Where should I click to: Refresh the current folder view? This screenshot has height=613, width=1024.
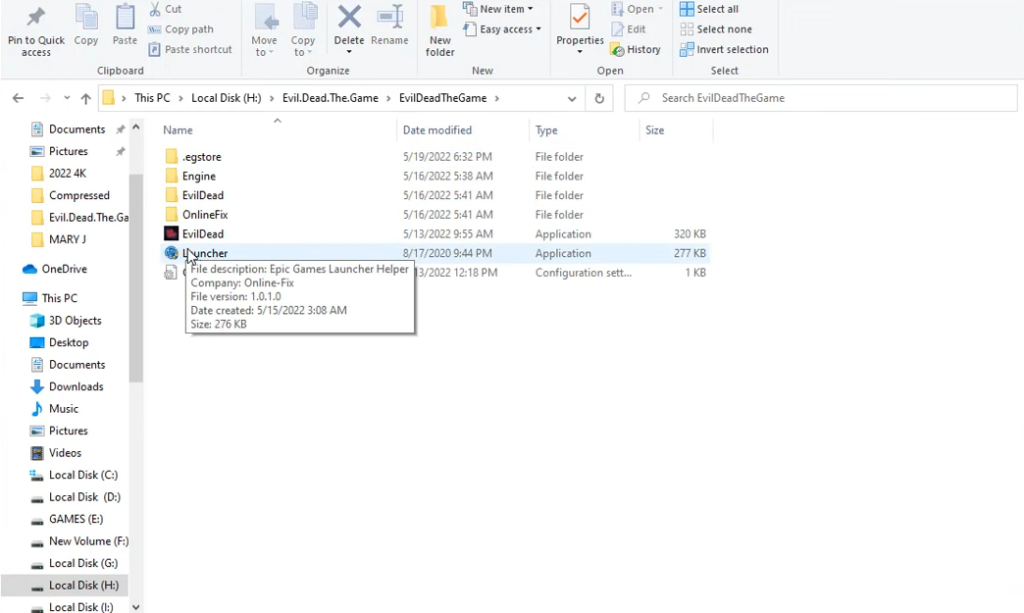click(599, 99)
